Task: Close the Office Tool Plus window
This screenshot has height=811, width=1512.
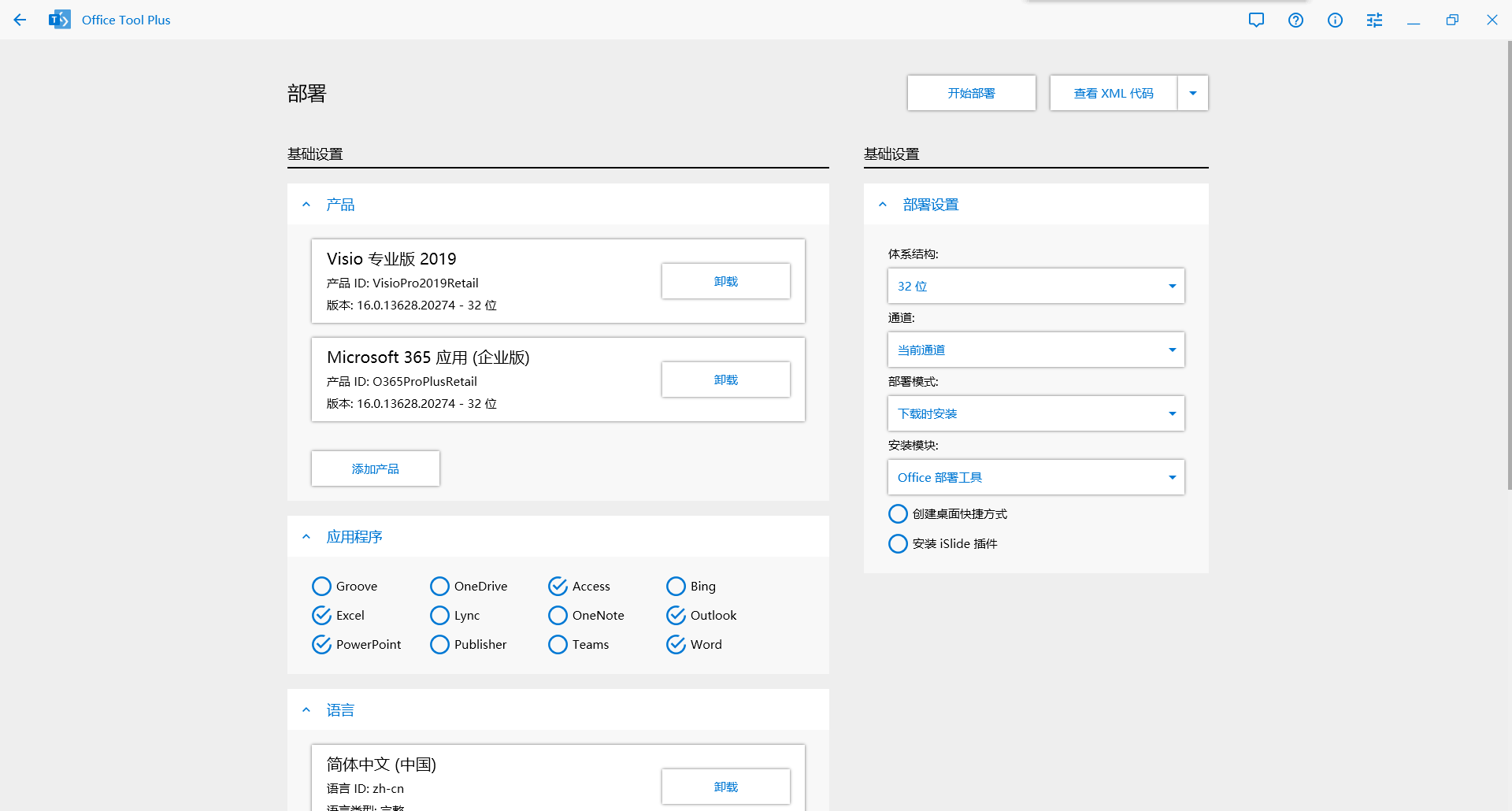Action: point(1492,20)
